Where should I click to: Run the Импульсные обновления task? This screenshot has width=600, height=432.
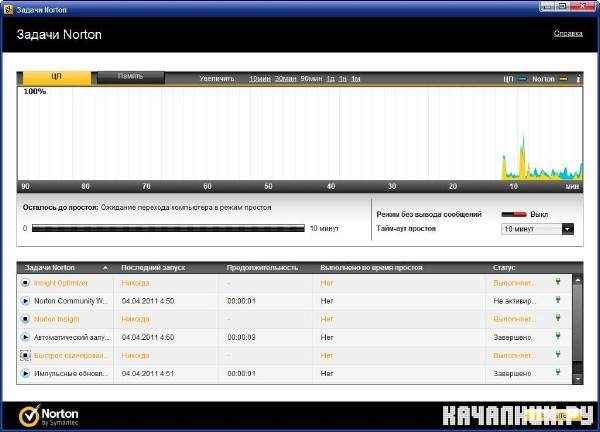25,373
